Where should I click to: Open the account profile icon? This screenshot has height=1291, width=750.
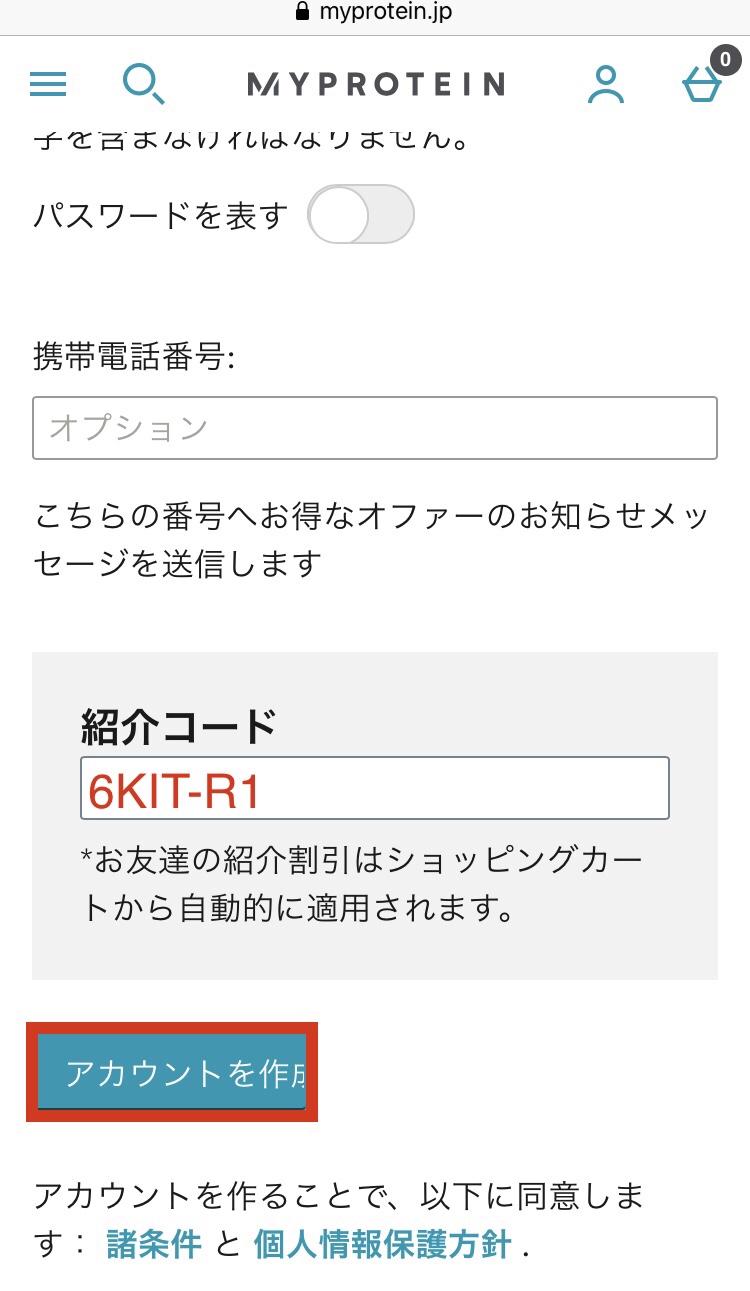coord(605,84)
